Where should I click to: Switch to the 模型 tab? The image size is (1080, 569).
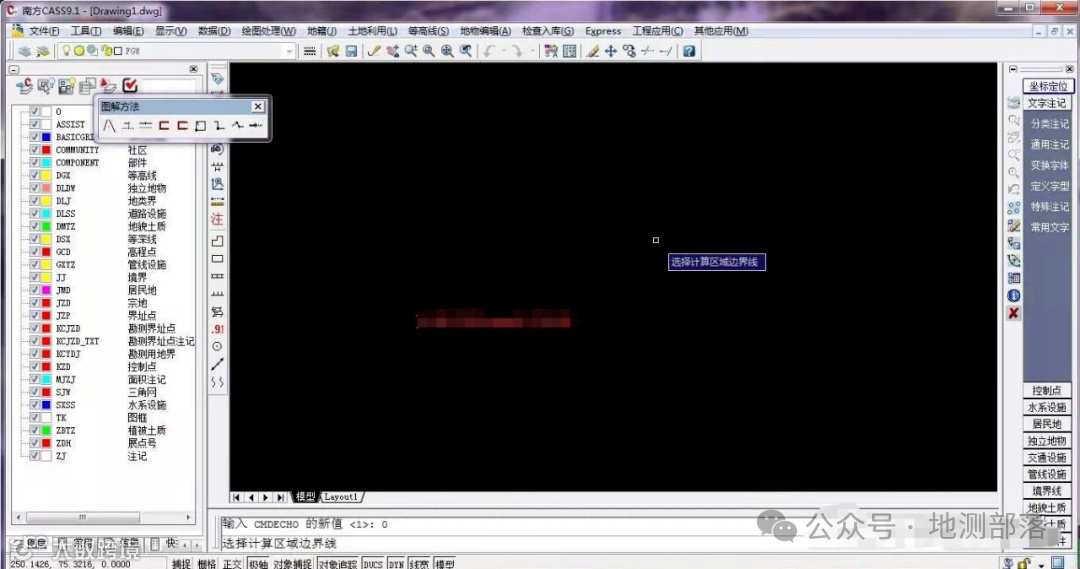click(x=305, y=497)
